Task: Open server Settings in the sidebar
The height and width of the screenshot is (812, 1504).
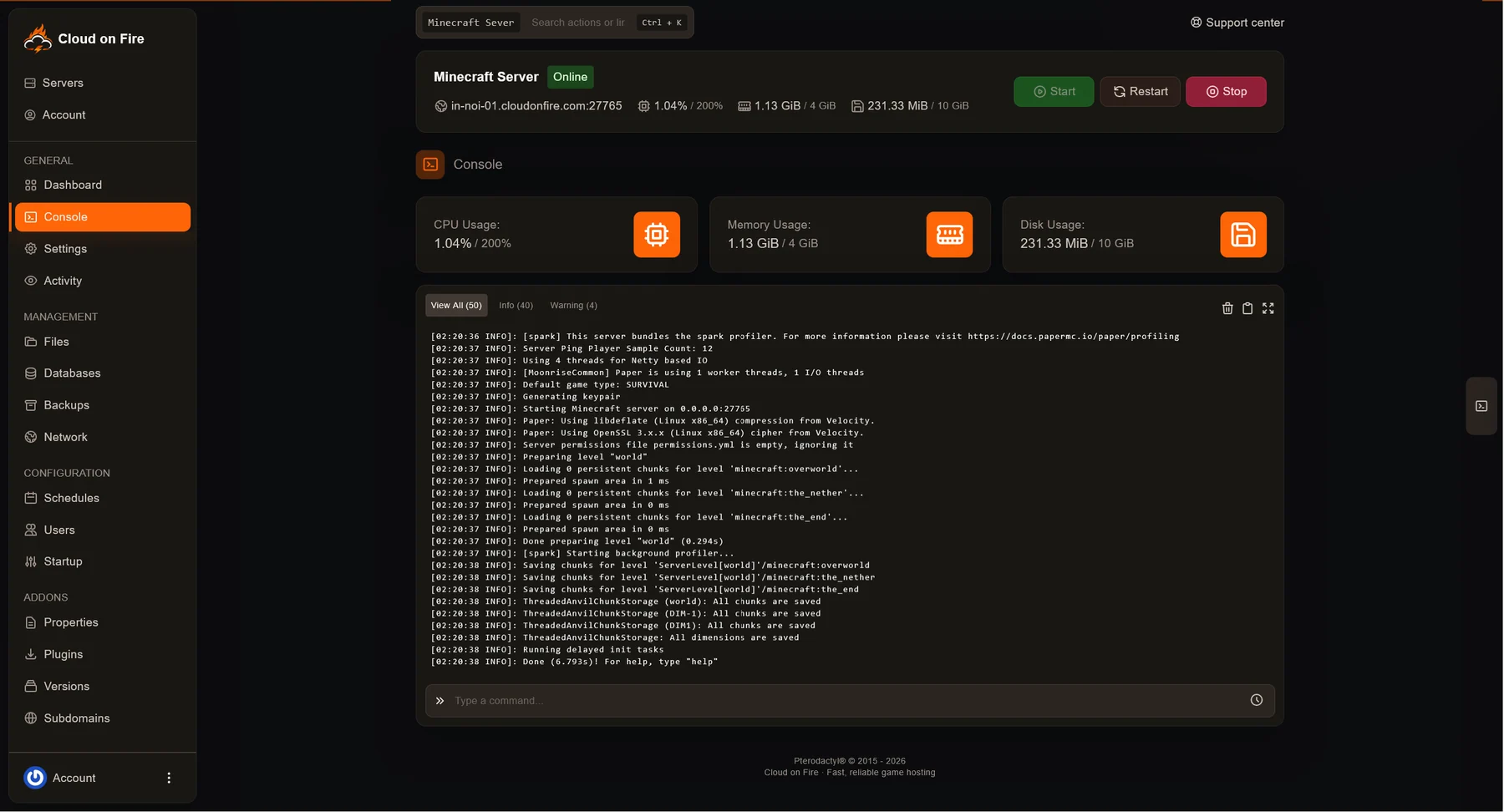Action: (x=103, y=249)
